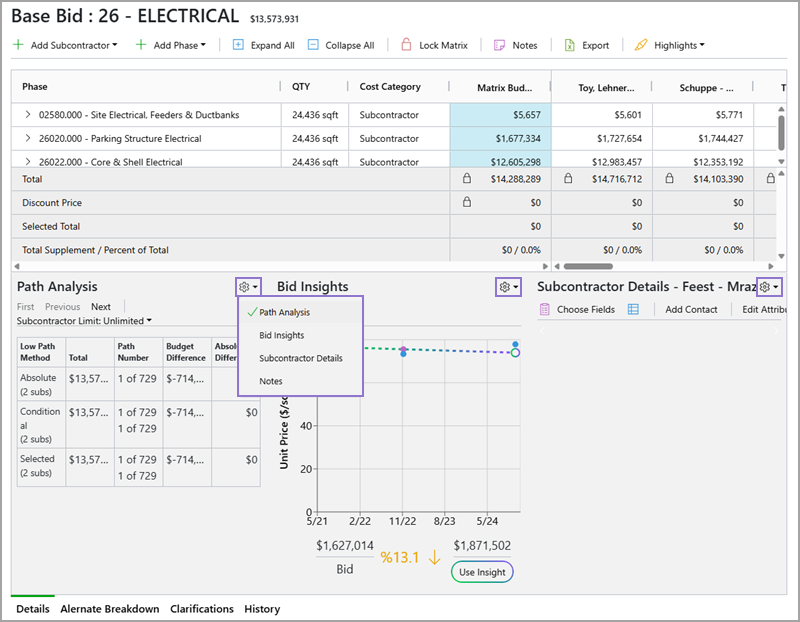This screenshot has height=622, width=800.
Task: Toggle lock on Matrix Budget total
Action: (466, 179)
